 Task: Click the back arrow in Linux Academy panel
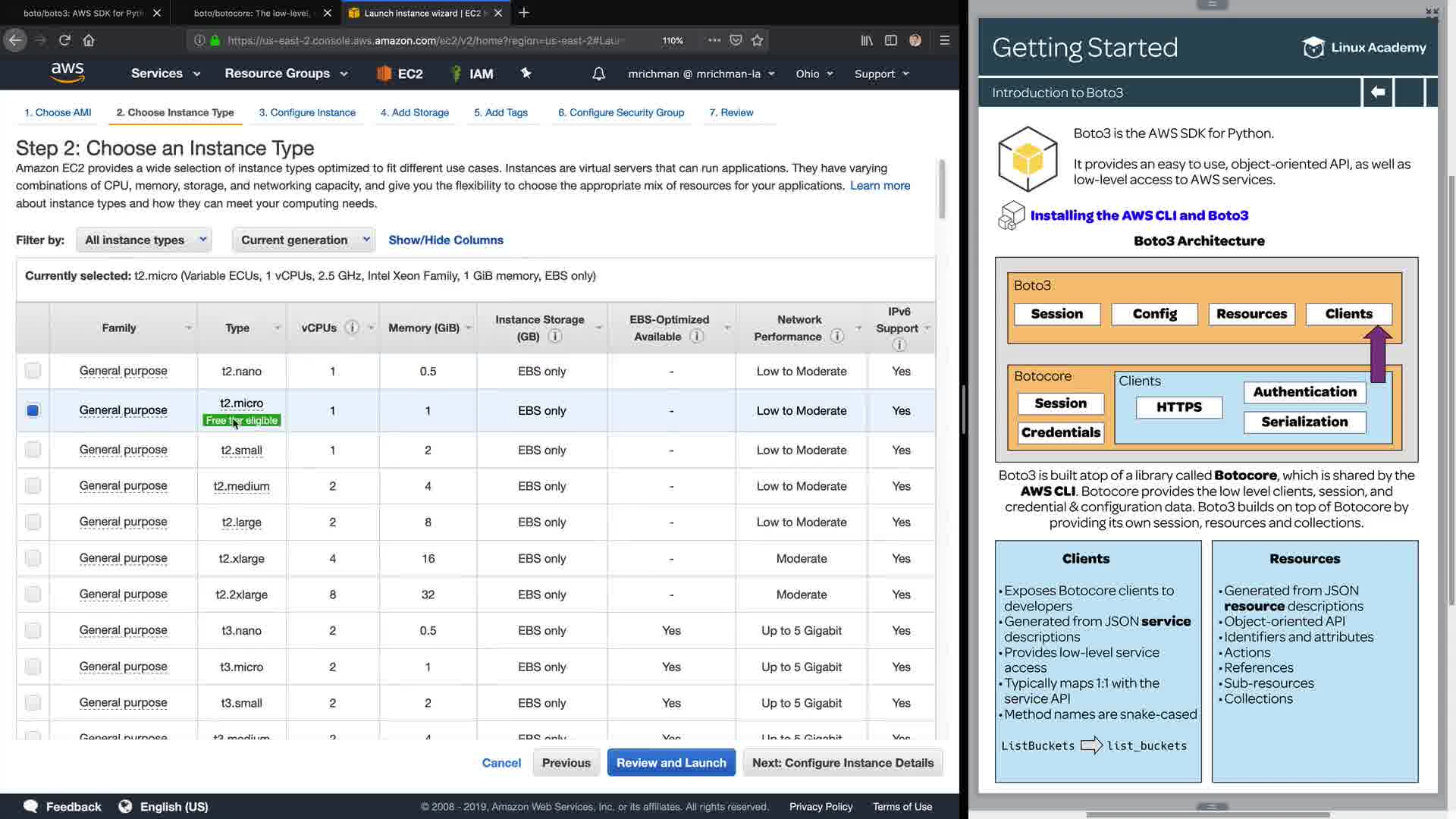point(1377,93)
